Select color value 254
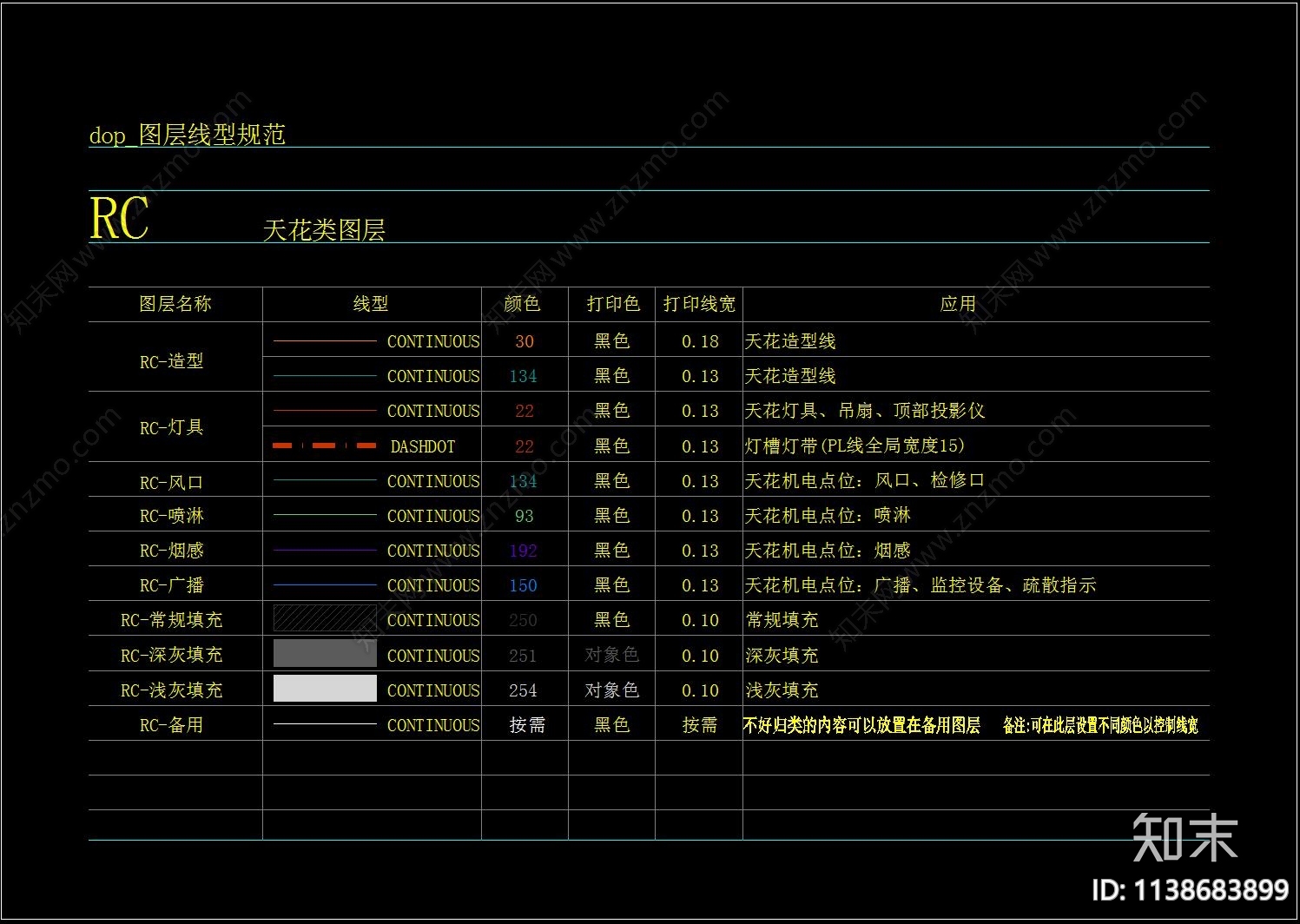The height and width of the screenshot is (924, 1300). point(524,690)
